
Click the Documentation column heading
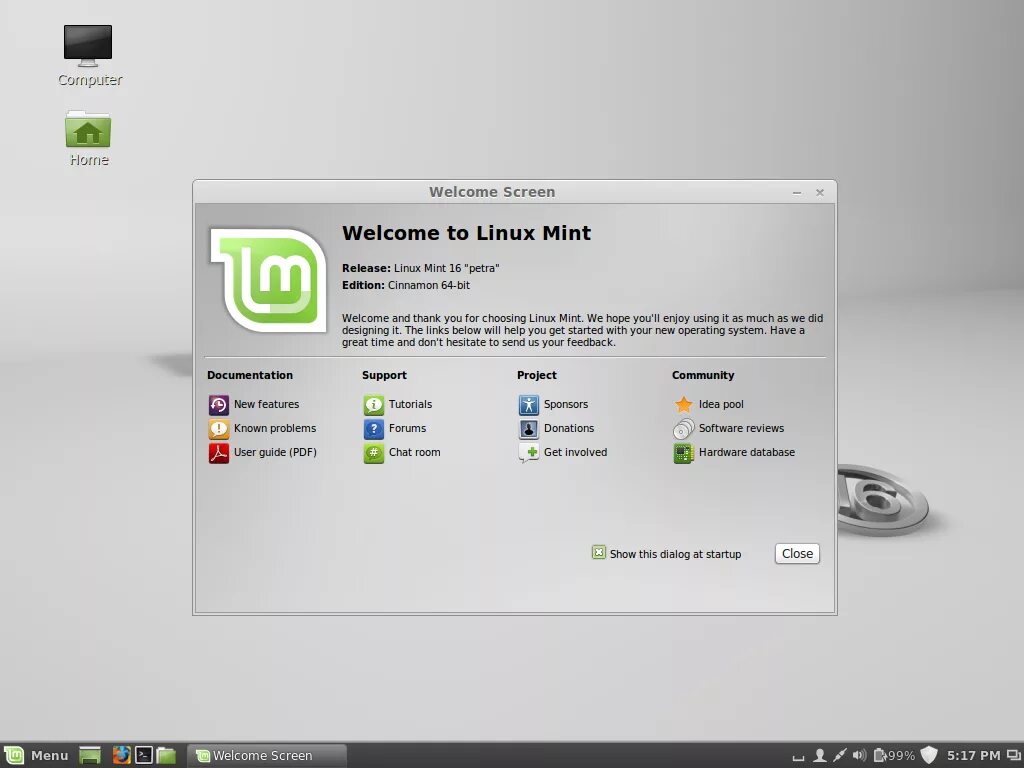pyautogui.click(x=250, y=376)
